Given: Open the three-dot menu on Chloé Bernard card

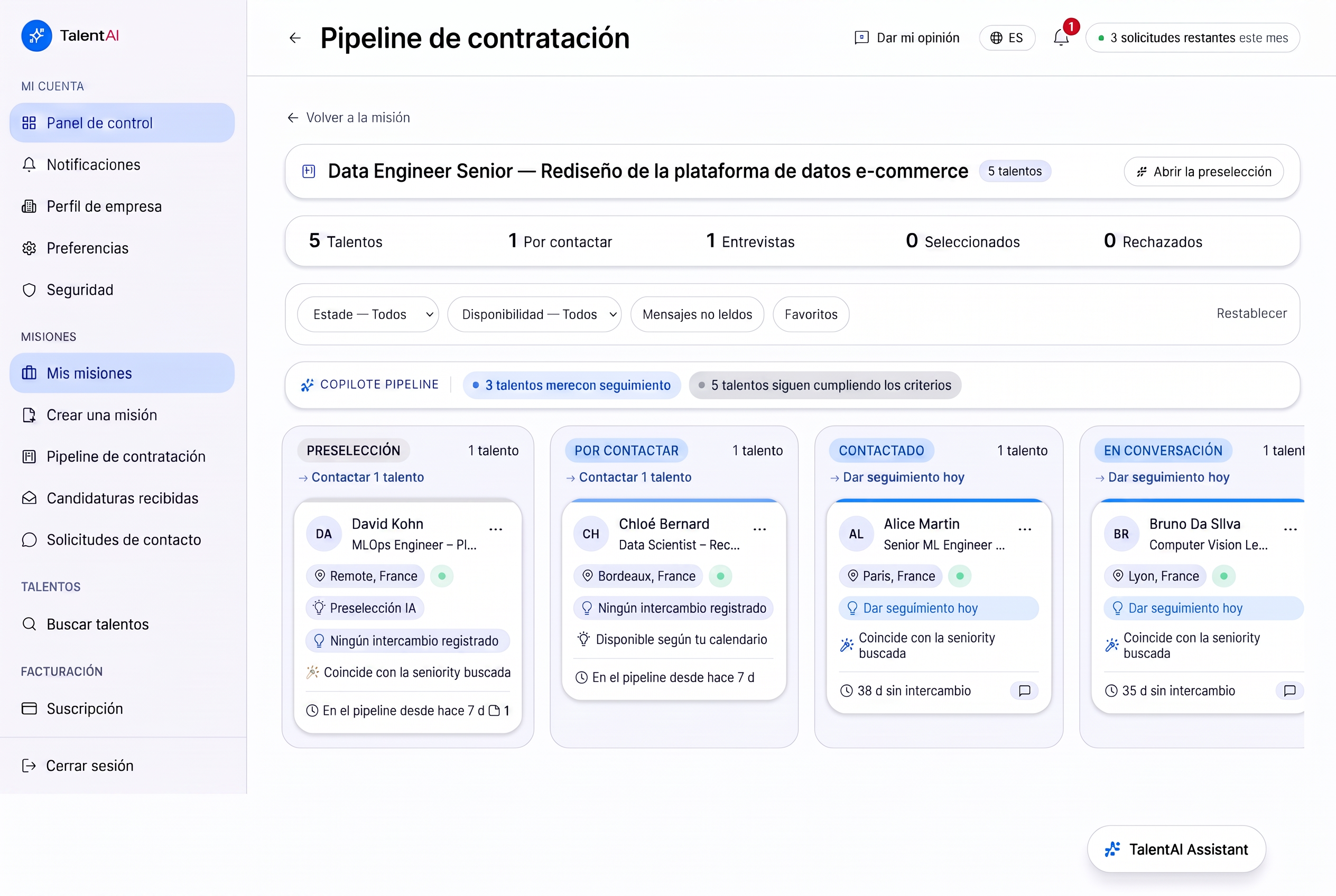Looking at the screenshot, I should pyautogui.click(x=760, y=529).
